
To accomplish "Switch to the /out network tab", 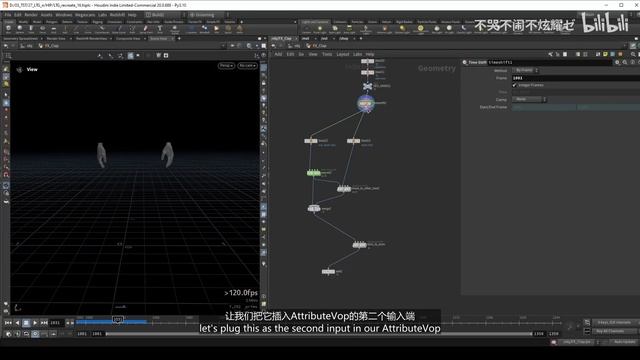I will click(x=324, y=38).
